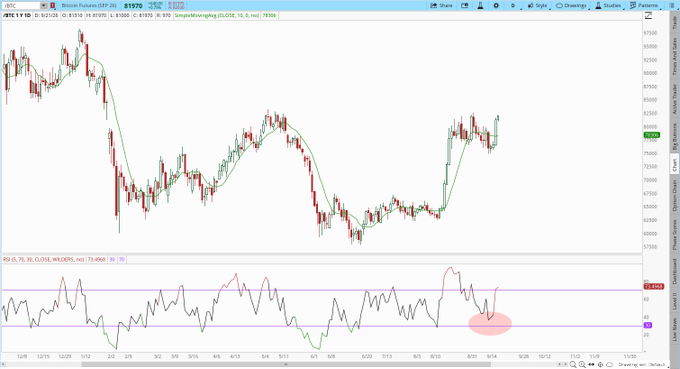Click the RSI study label in lower panel
The width and height of the screenshot is (680, 369).
click(43, 259)
